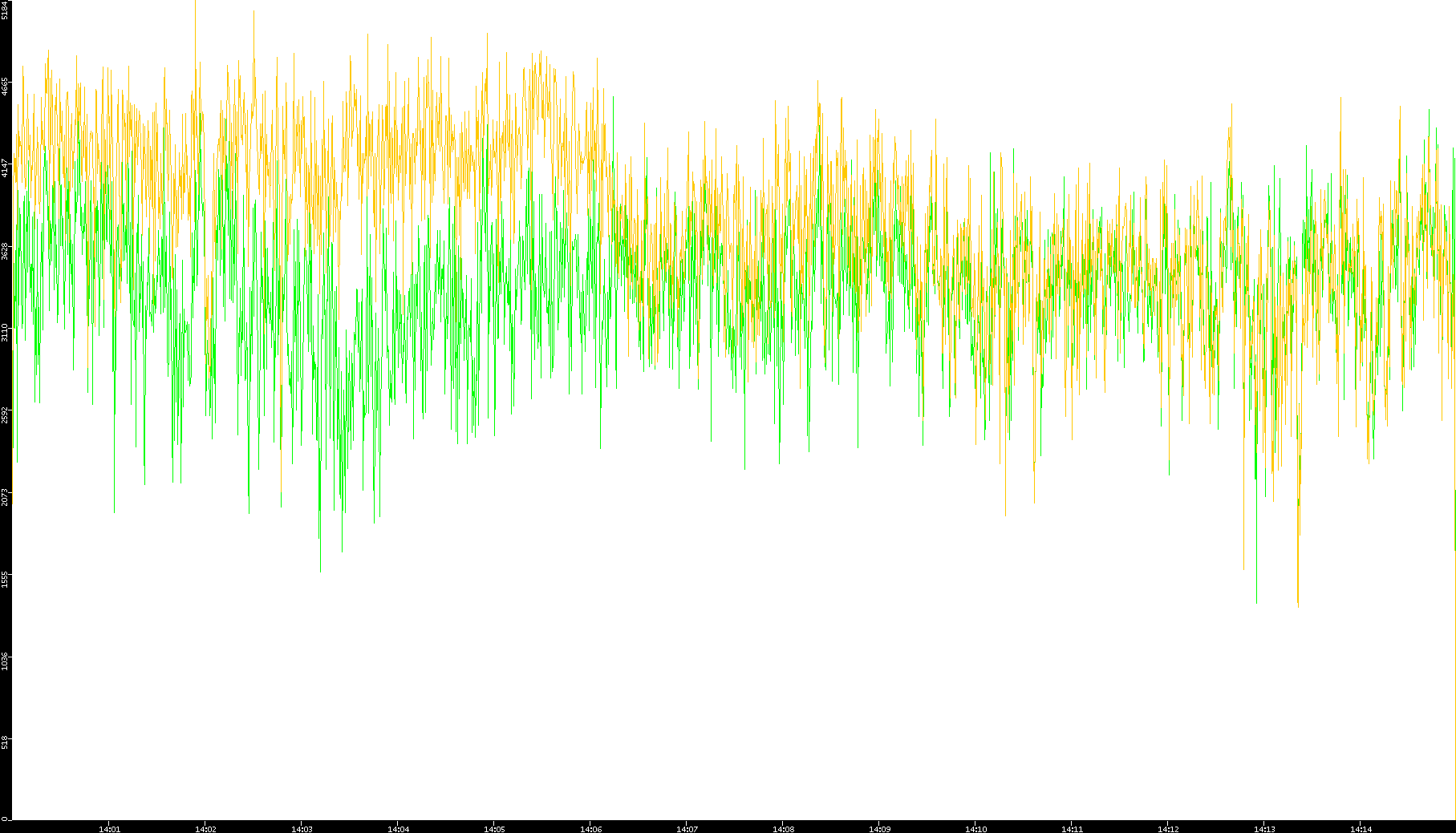Image resolution: width=1456 pixels, height=833 pixels.
Task: Click the 1036 vertical axis value
Action: click(x=5, y=661)
